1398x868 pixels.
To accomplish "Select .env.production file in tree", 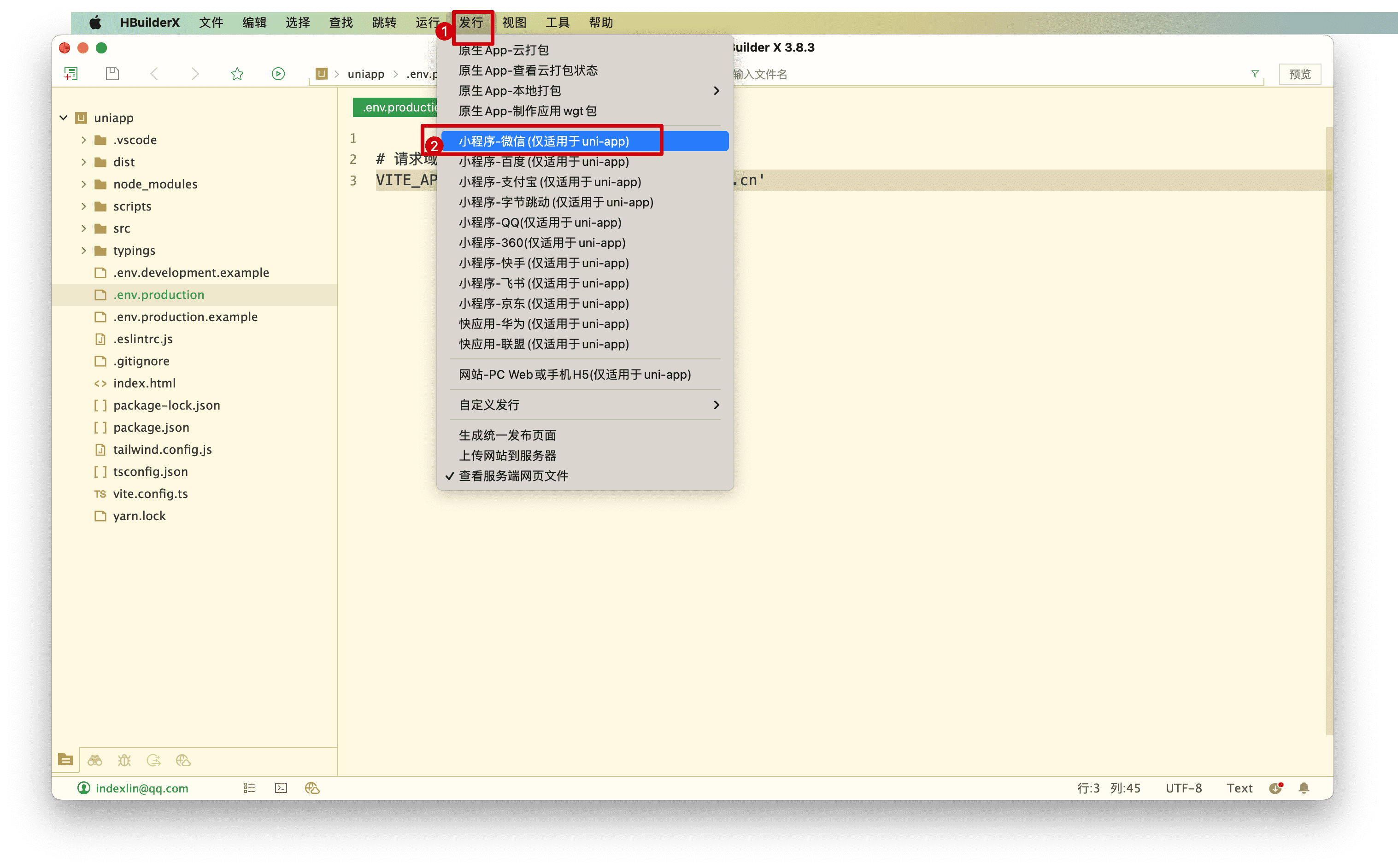I will click(x=194, y=294).
